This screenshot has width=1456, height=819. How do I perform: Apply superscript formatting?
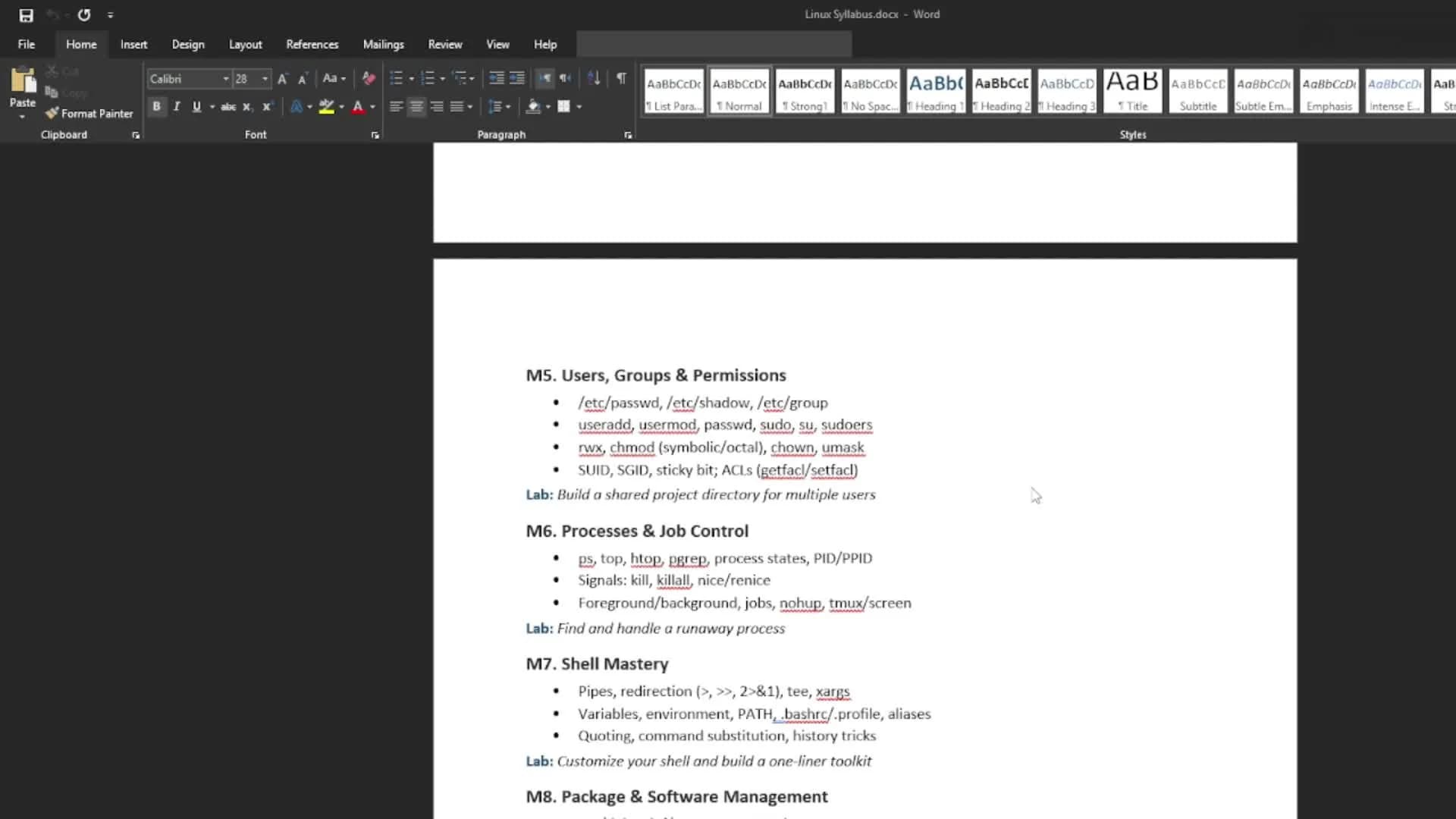click(267, 107)
